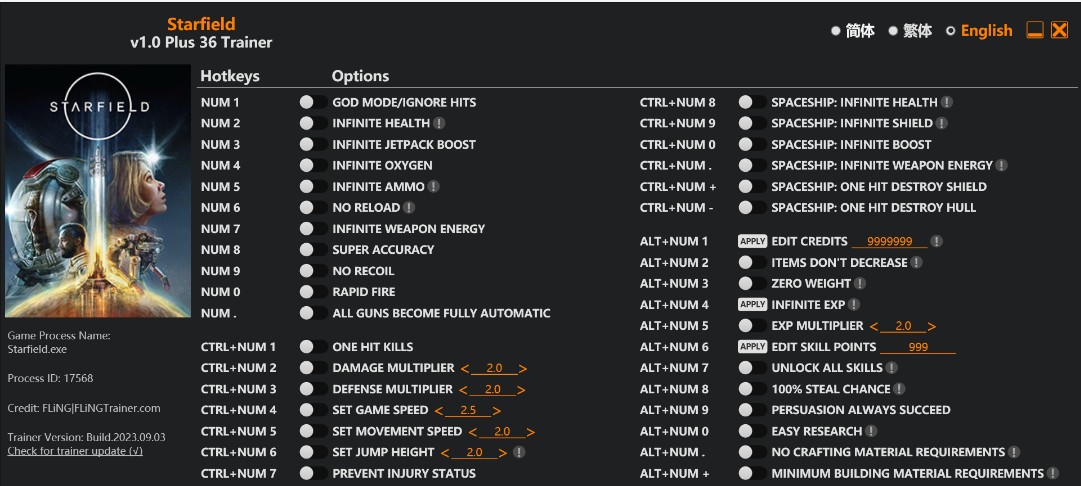1081x486 pixels.
Task: Enable Super Accuracy toggle
Action: tap(314, 250)
